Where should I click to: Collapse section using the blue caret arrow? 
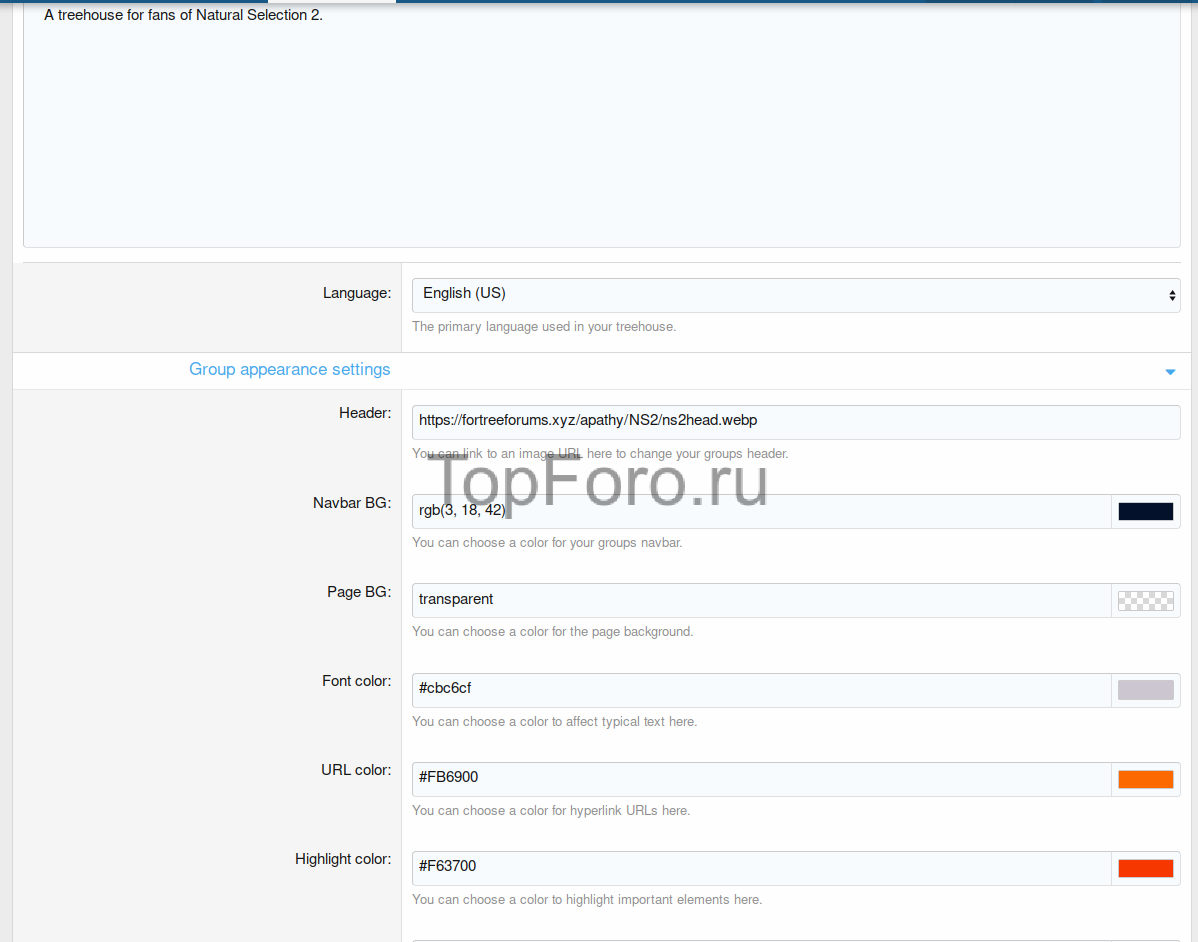(1170, 372)
